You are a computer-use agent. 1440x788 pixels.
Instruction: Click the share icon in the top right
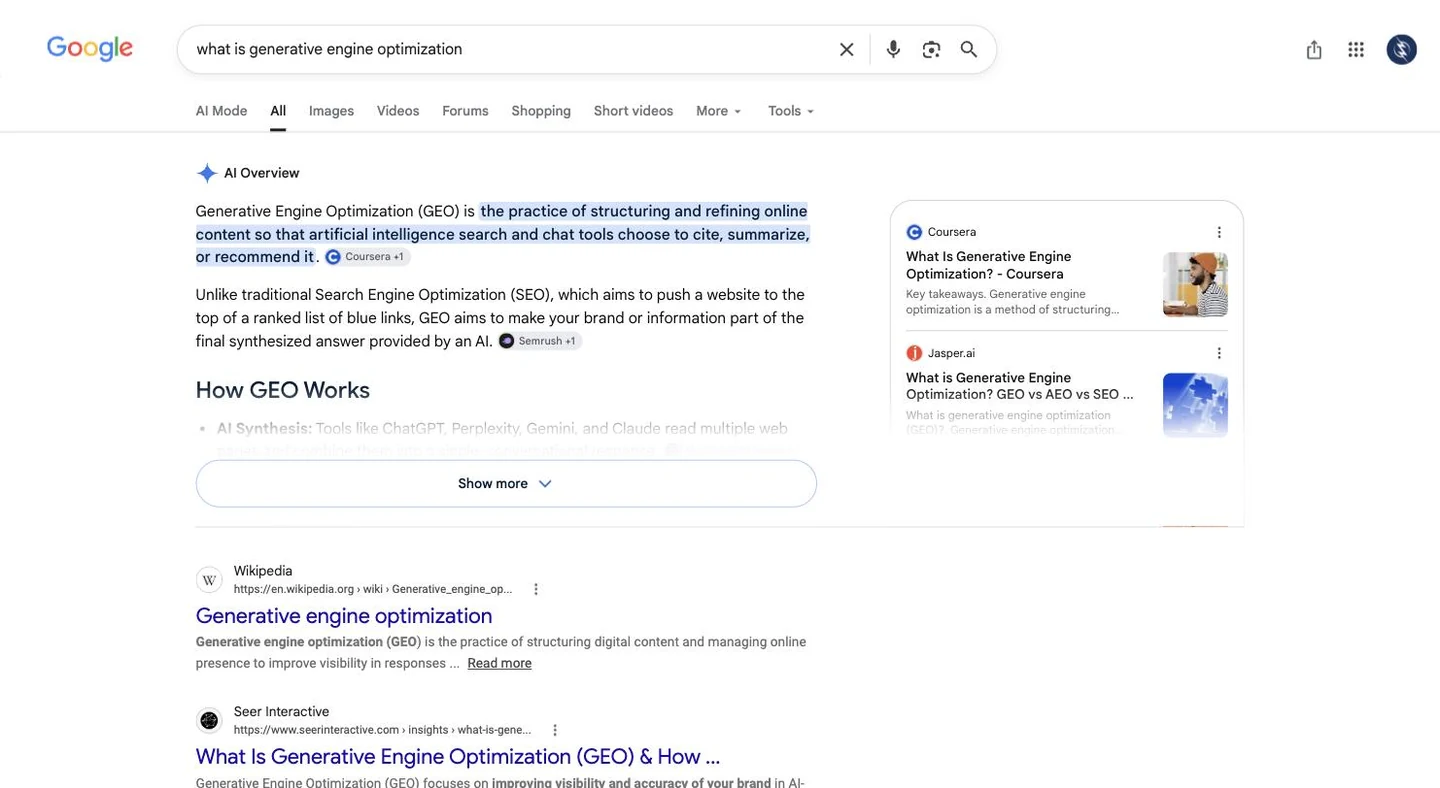tap(1314, 49)
